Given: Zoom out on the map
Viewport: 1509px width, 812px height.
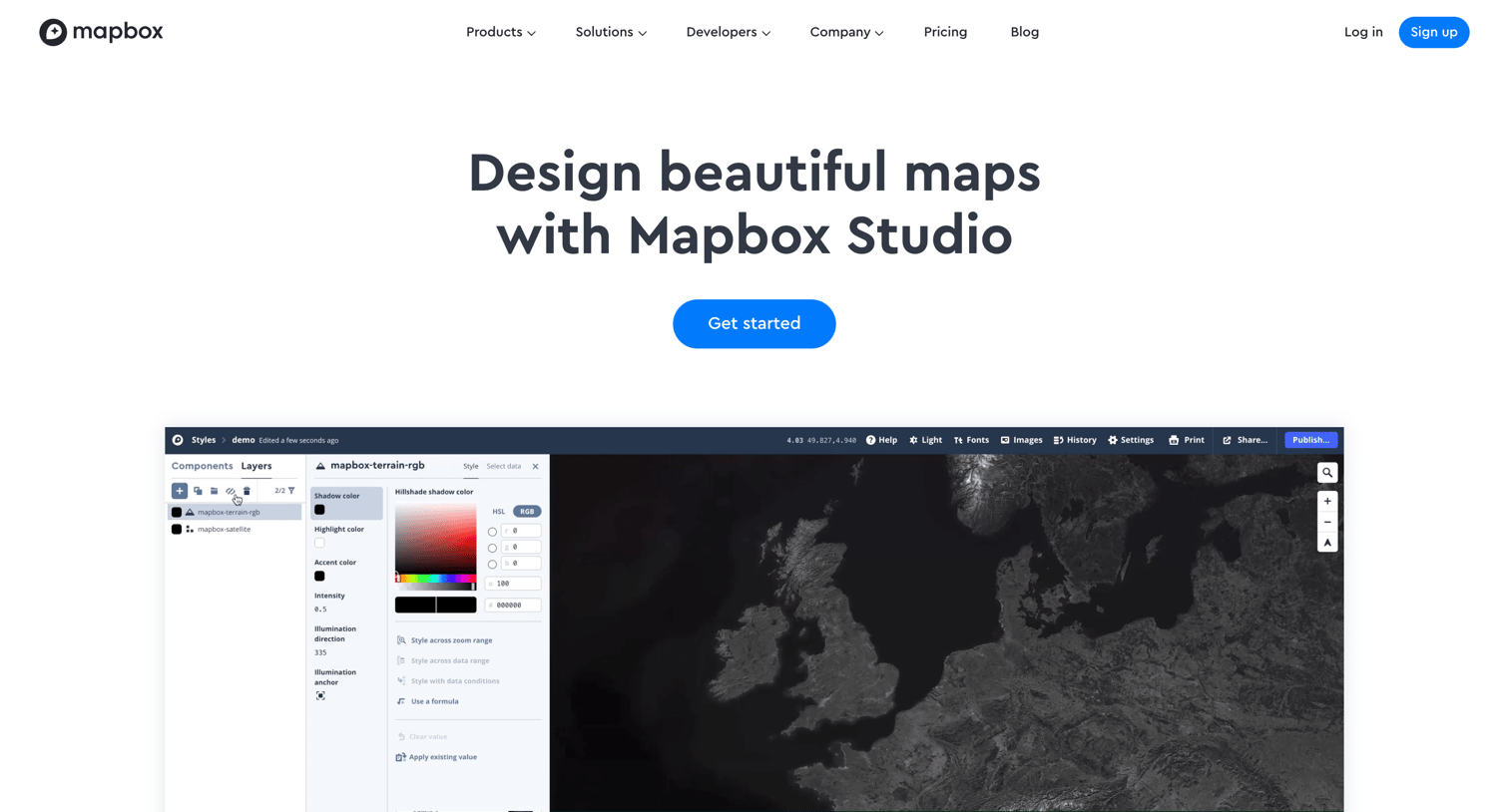Looking at the screenshot, I should point(1327,522).
